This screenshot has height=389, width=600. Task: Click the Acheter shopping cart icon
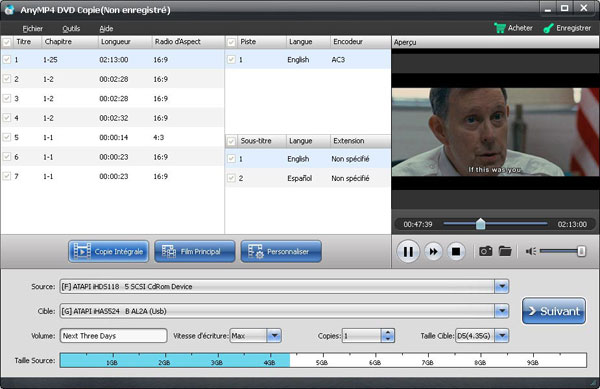click(500, 28)
